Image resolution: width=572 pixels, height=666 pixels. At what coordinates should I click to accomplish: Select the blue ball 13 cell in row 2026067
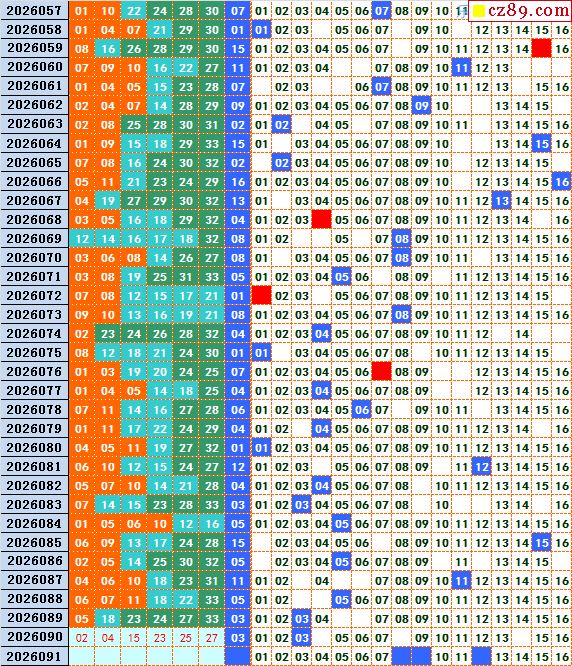[x=238, y=200]
